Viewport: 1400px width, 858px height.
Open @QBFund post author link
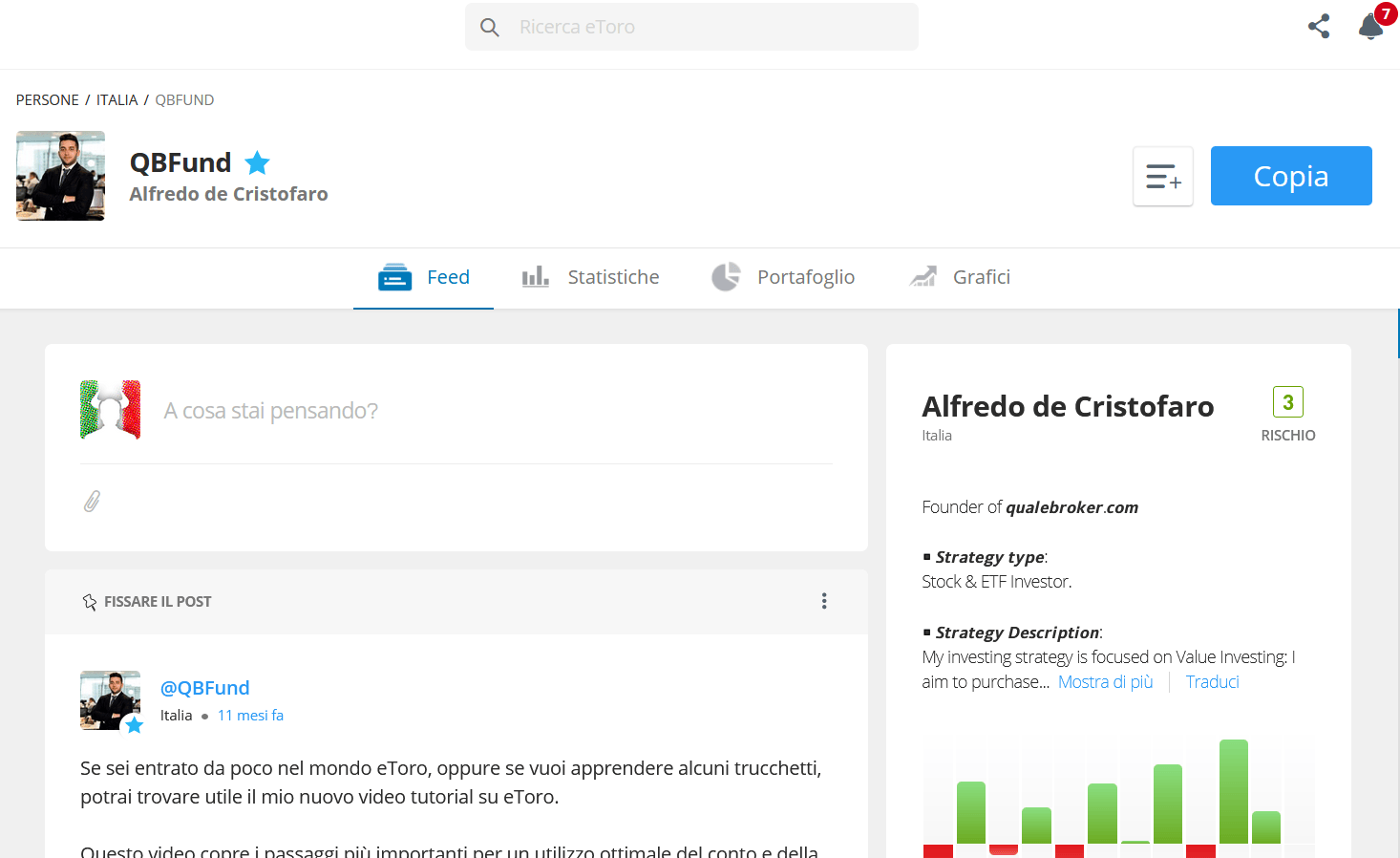coord(204,688)
